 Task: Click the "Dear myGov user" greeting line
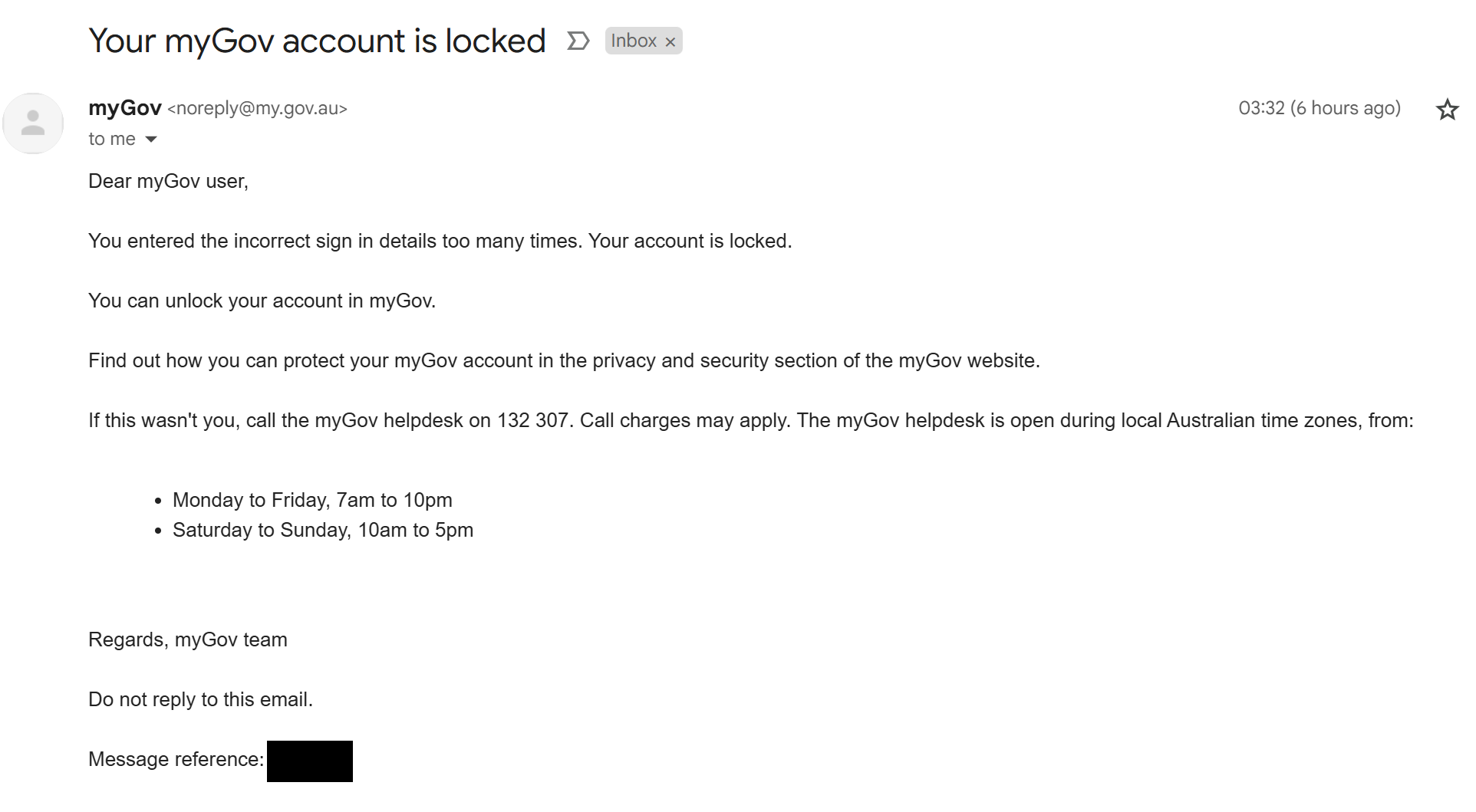coord(168,181)
